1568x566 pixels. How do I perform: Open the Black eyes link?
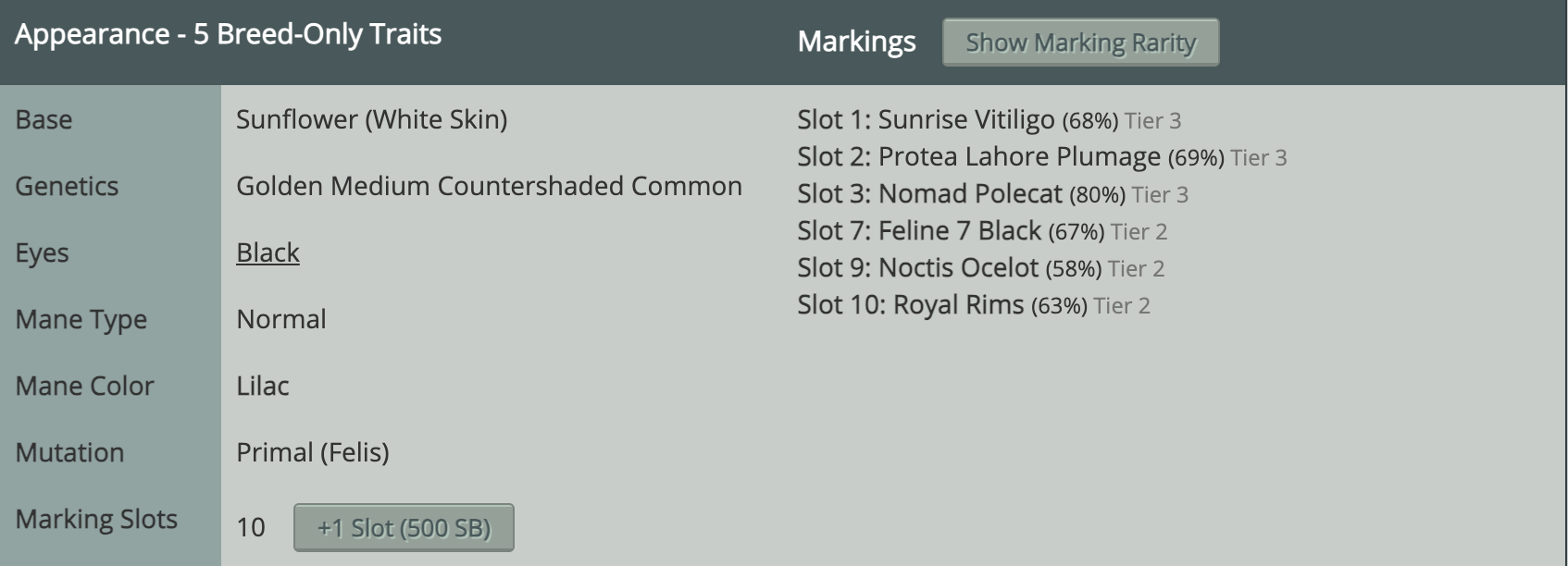[268, 252]
